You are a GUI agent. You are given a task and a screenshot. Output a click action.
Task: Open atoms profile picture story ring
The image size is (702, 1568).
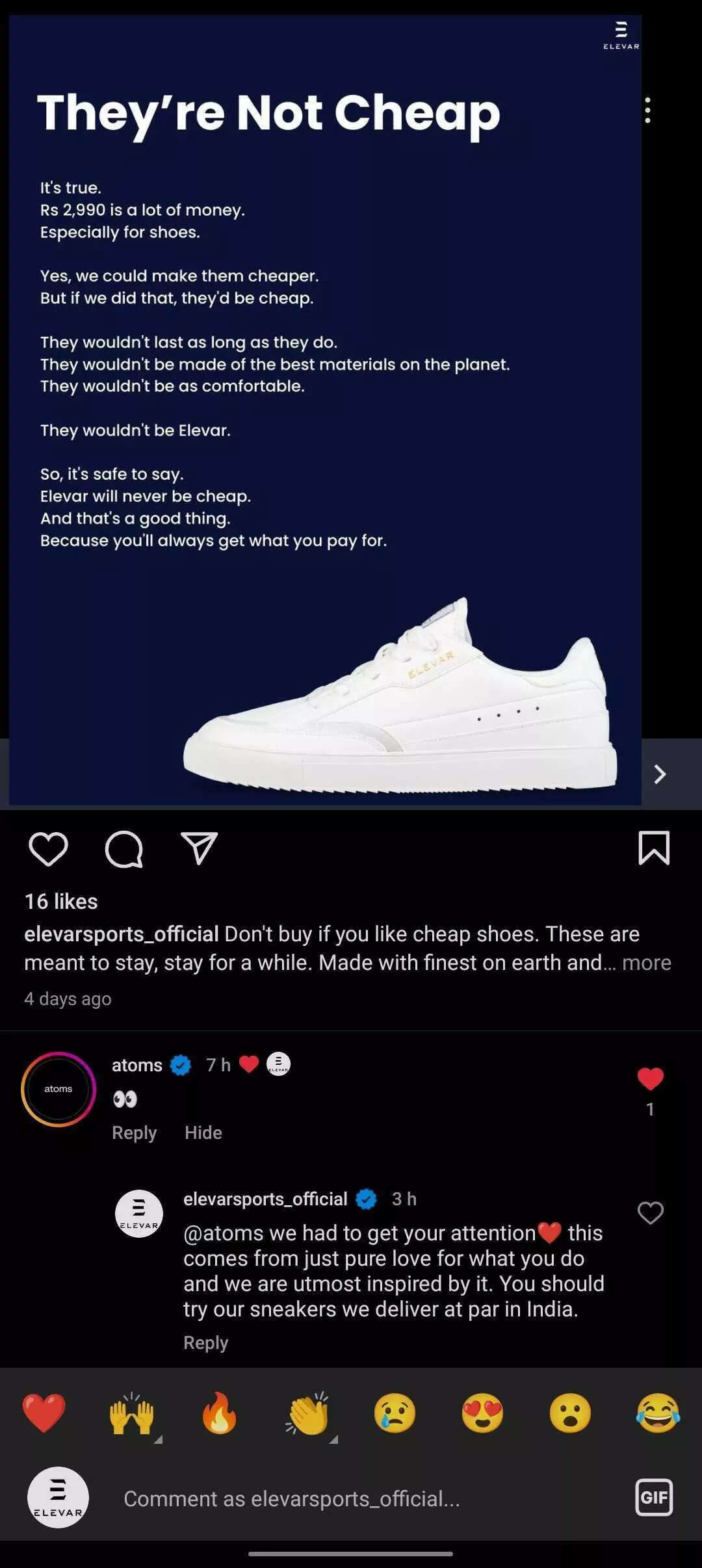coord(58,1089)
